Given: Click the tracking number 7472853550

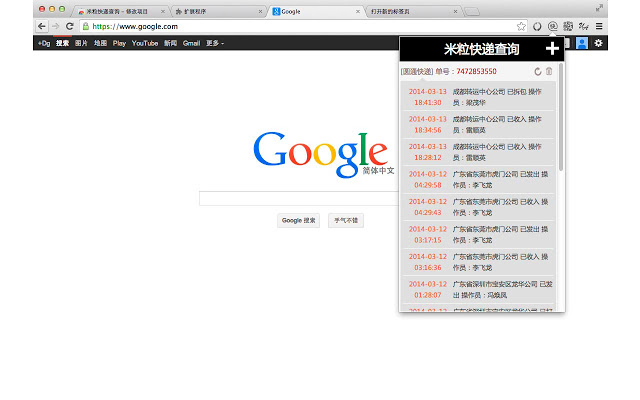Looking at the screenshot, I should (x=476, y=71).
